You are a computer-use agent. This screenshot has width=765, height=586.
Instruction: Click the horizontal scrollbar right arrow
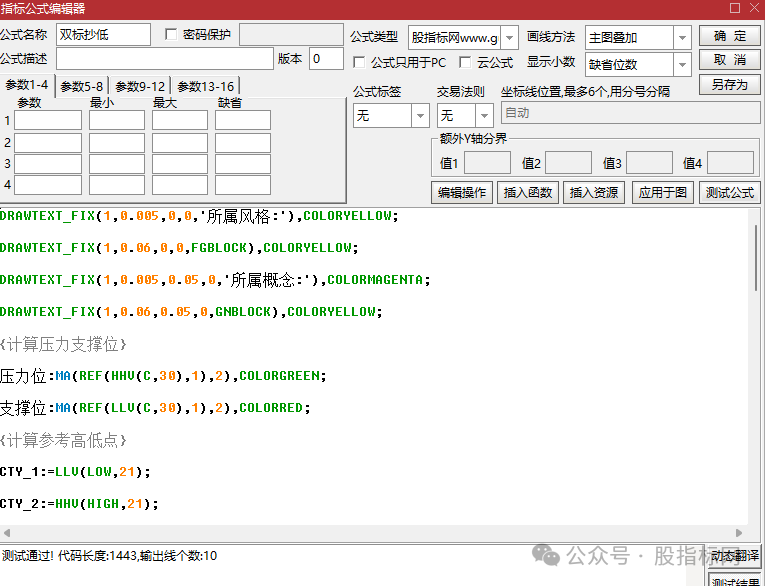click(x=739, y=533)
